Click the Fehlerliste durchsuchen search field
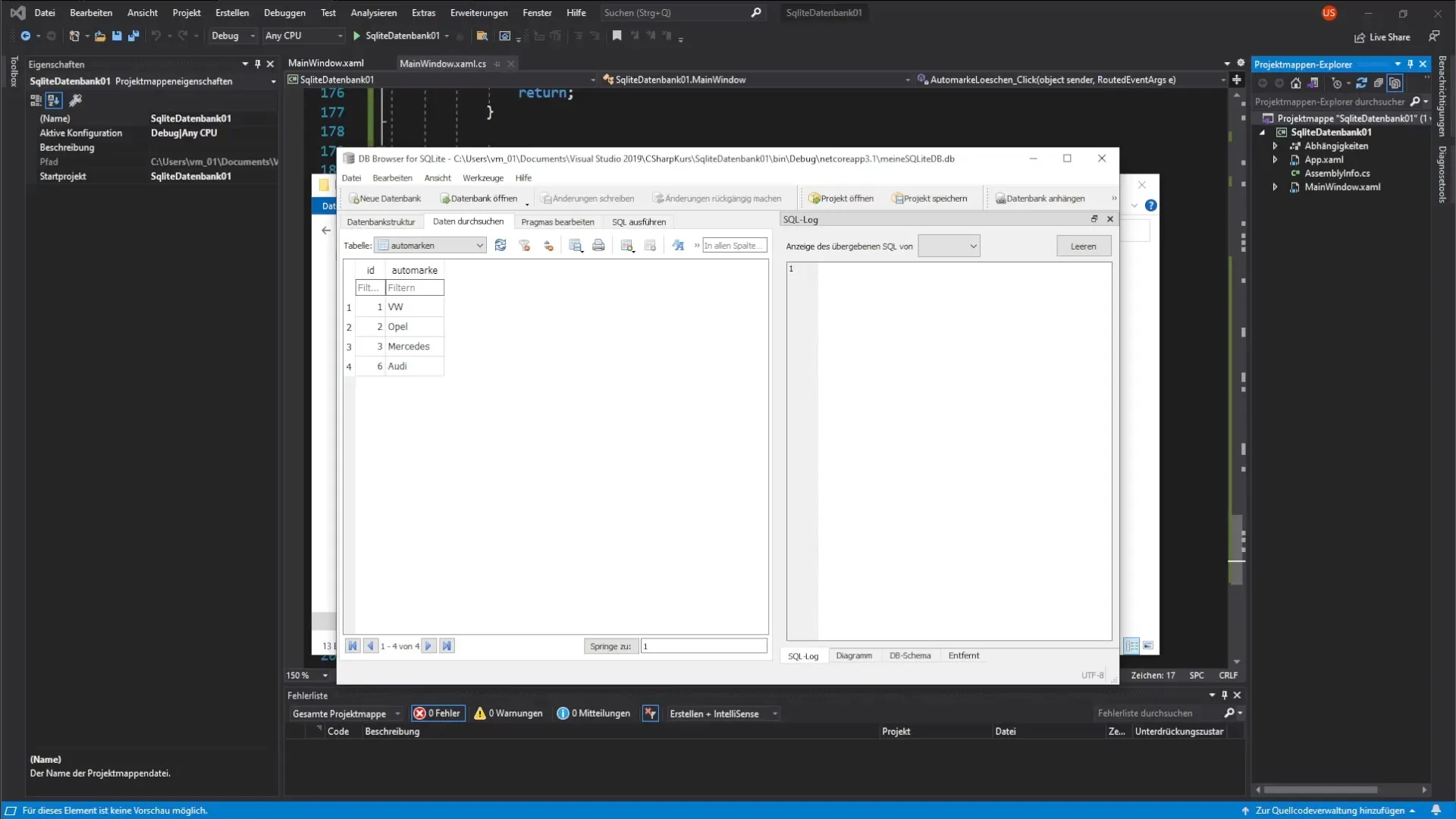1456x819 pixels. 1158,713
